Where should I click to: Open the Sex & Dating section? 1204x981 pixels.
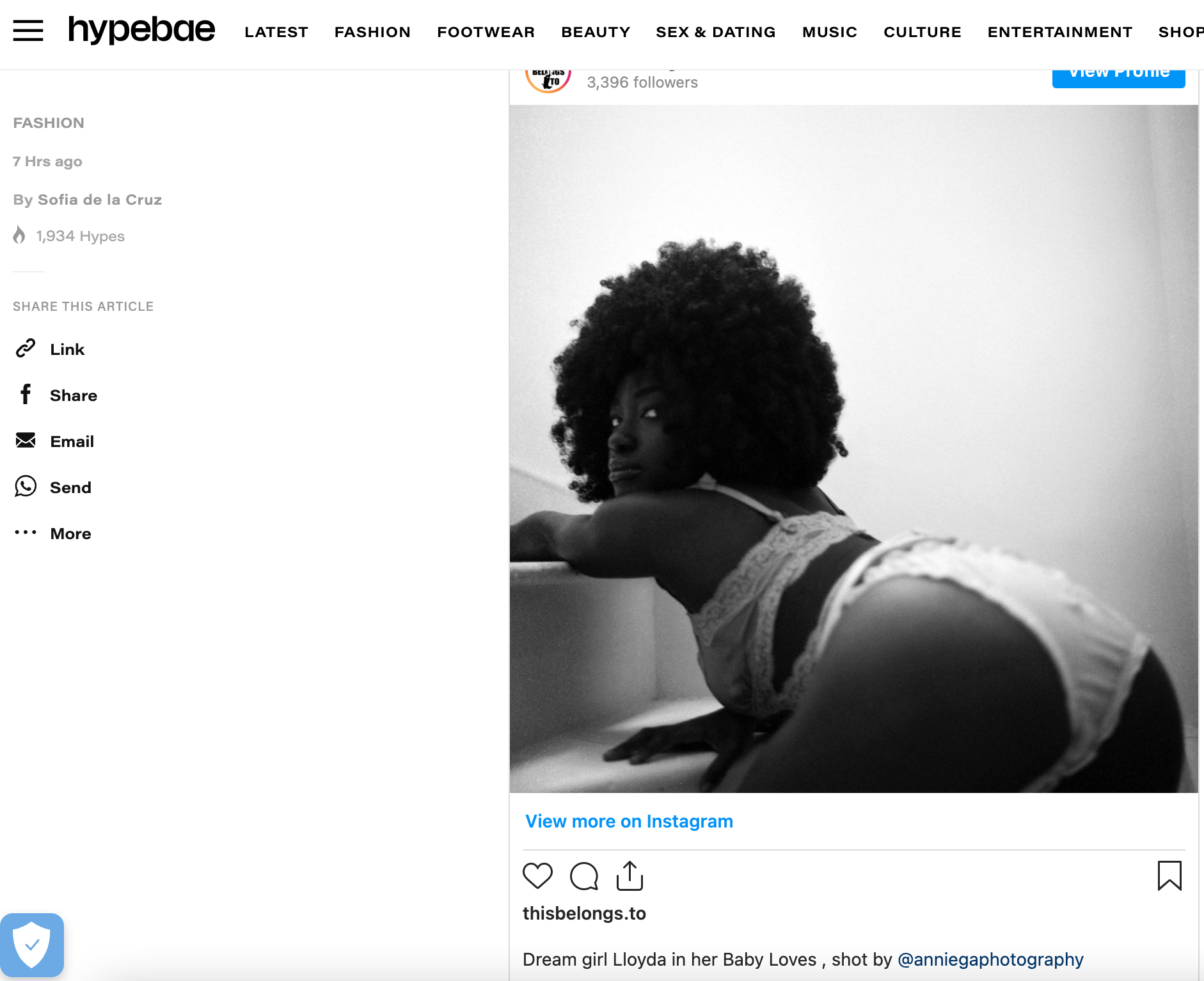point(716,32)
